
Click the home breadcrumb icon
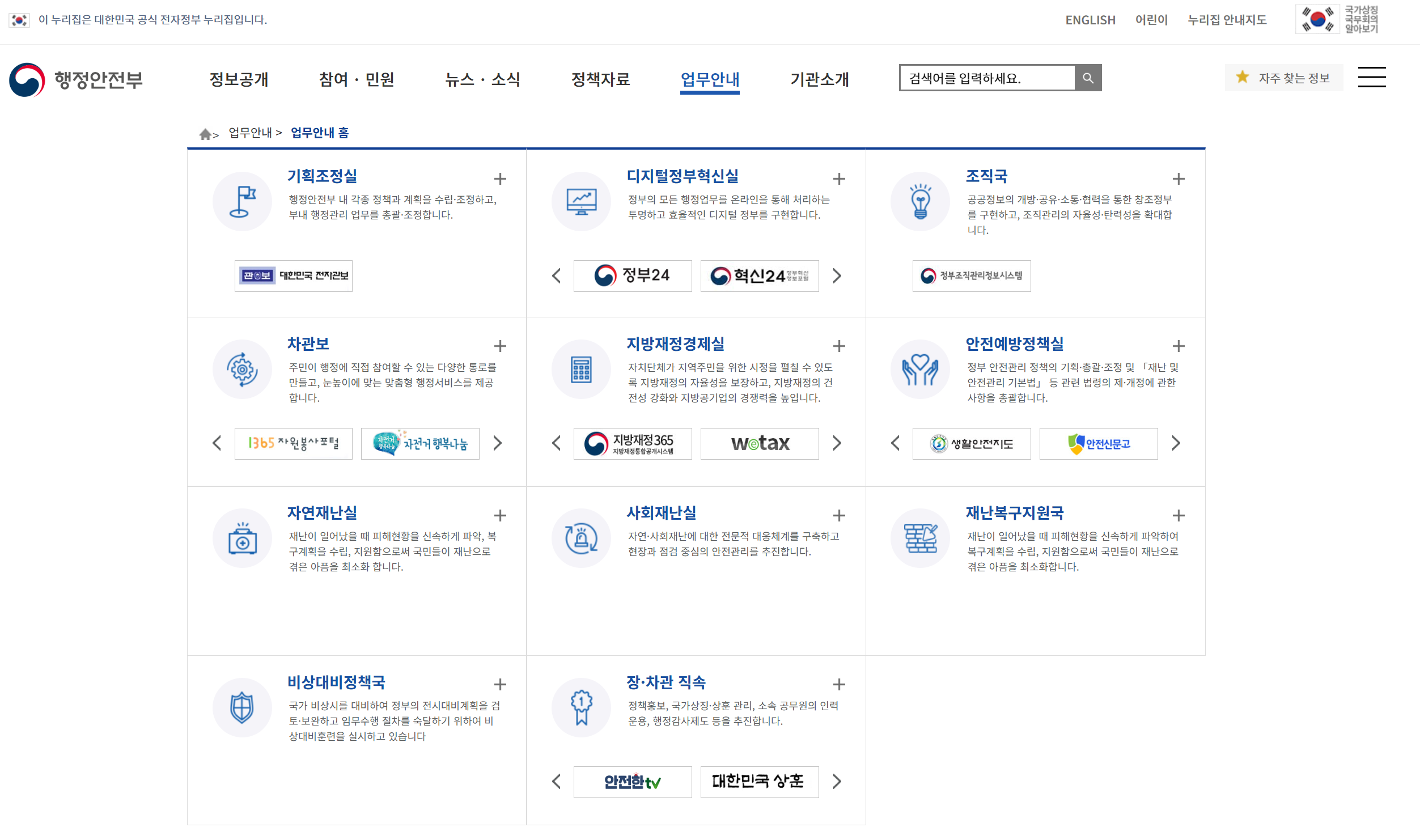pos(205,134)
